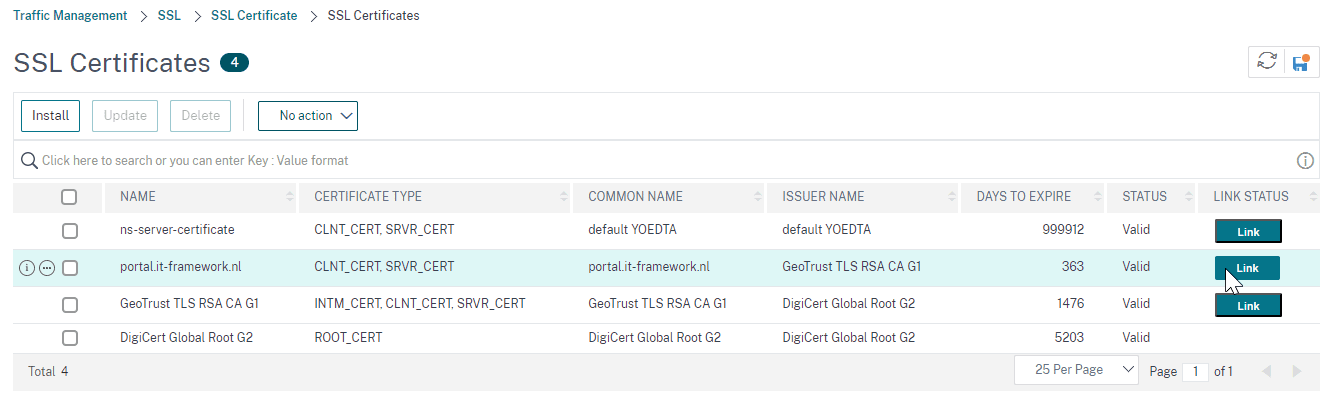Click the ROOT_CERT certificate type cell

[x=348, y=338]
